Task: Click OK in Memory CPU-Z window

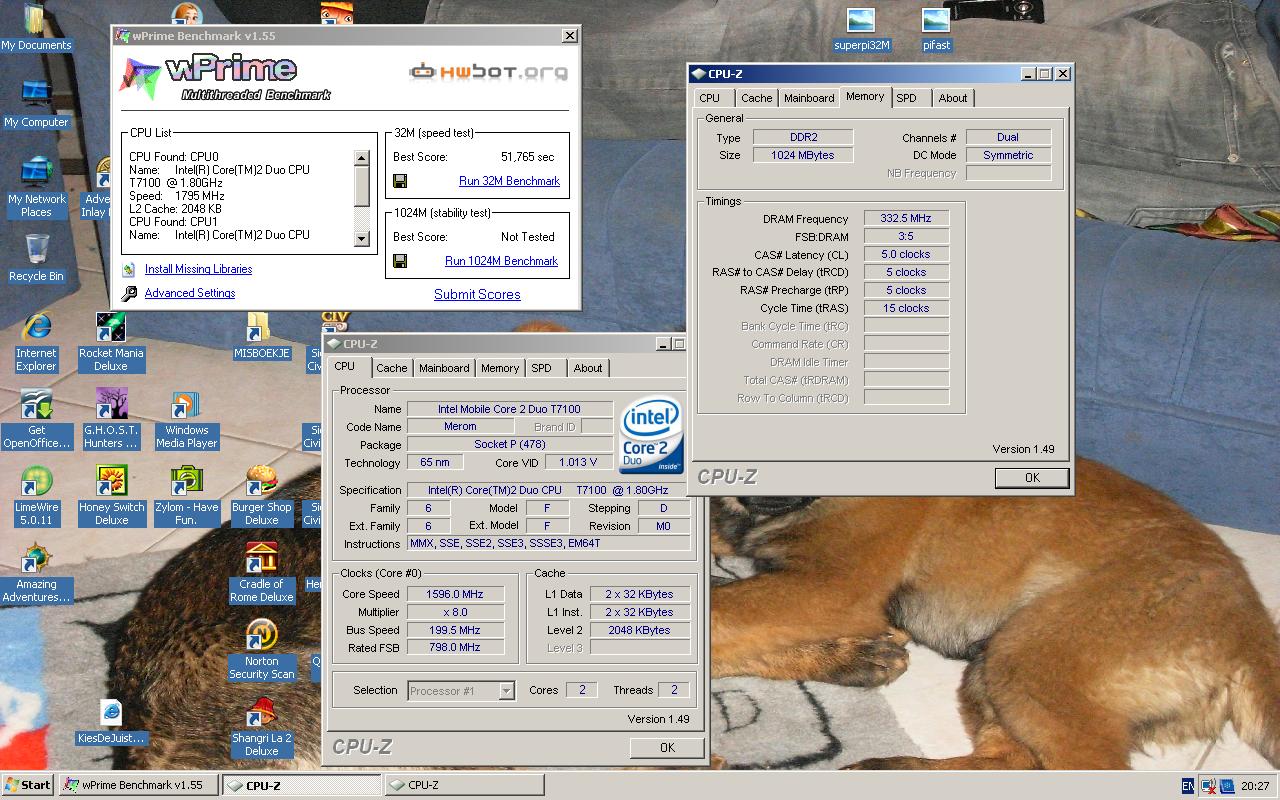Action: [1032, 478]
